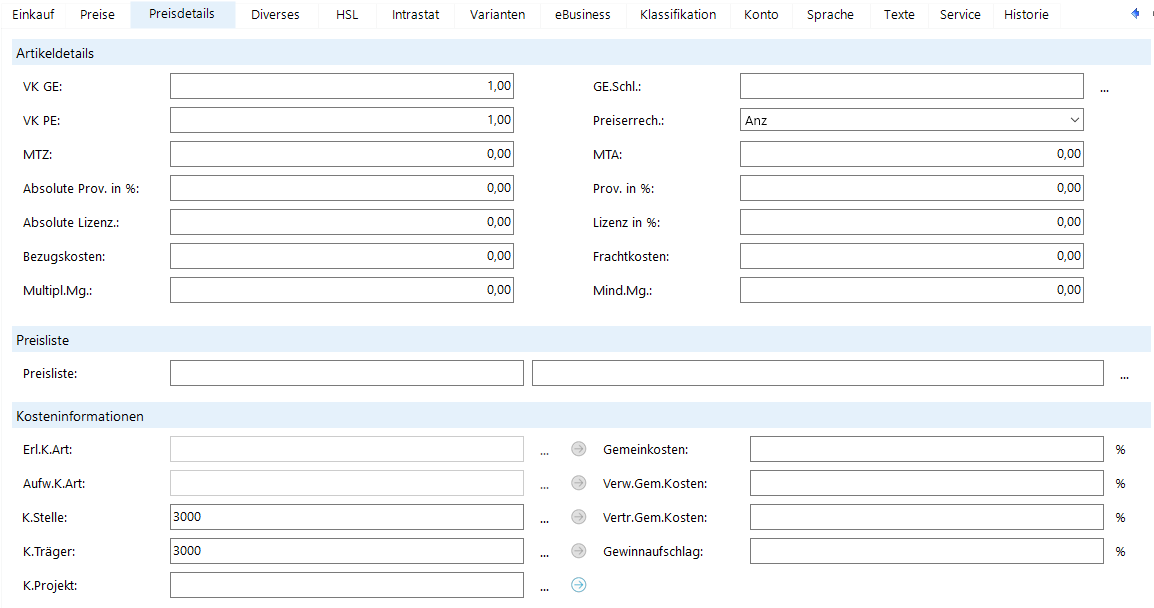Click the VK PE input field

[341, 120]
